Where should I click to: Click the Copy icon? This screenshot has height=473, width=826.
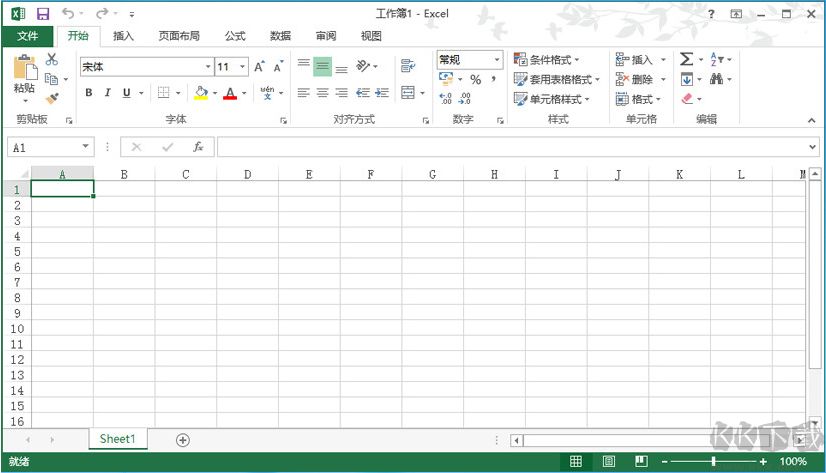click(x=52, y=79)
